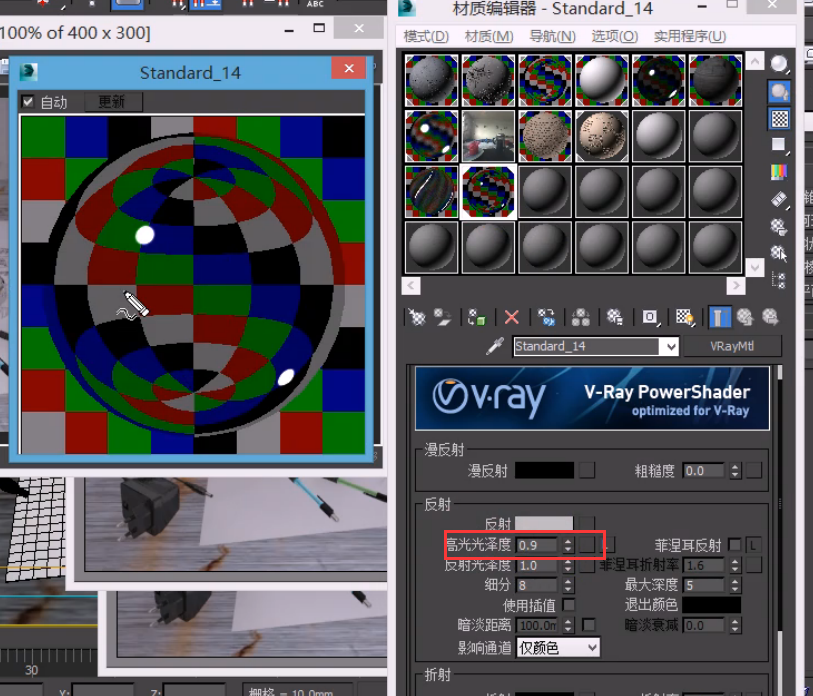Click the Make Preview filmstrip icon
The image size is (813, 696).
tap(779, 199)
